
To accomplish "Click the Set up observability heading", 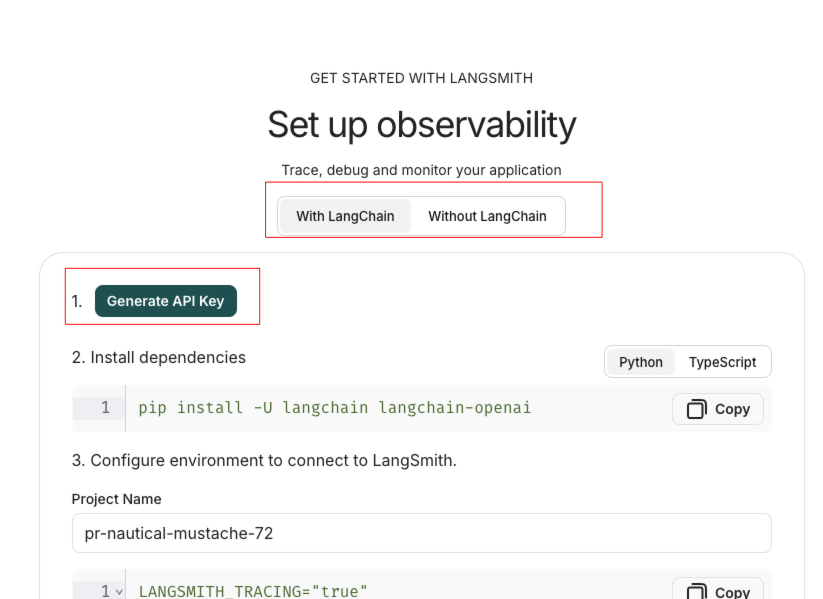I will (421, 125).
